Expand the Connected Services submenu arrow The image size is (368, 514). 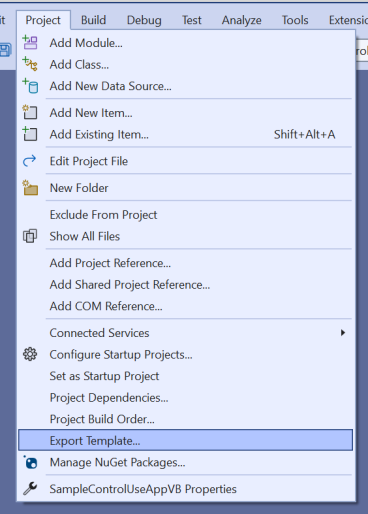tap(343, 333)
